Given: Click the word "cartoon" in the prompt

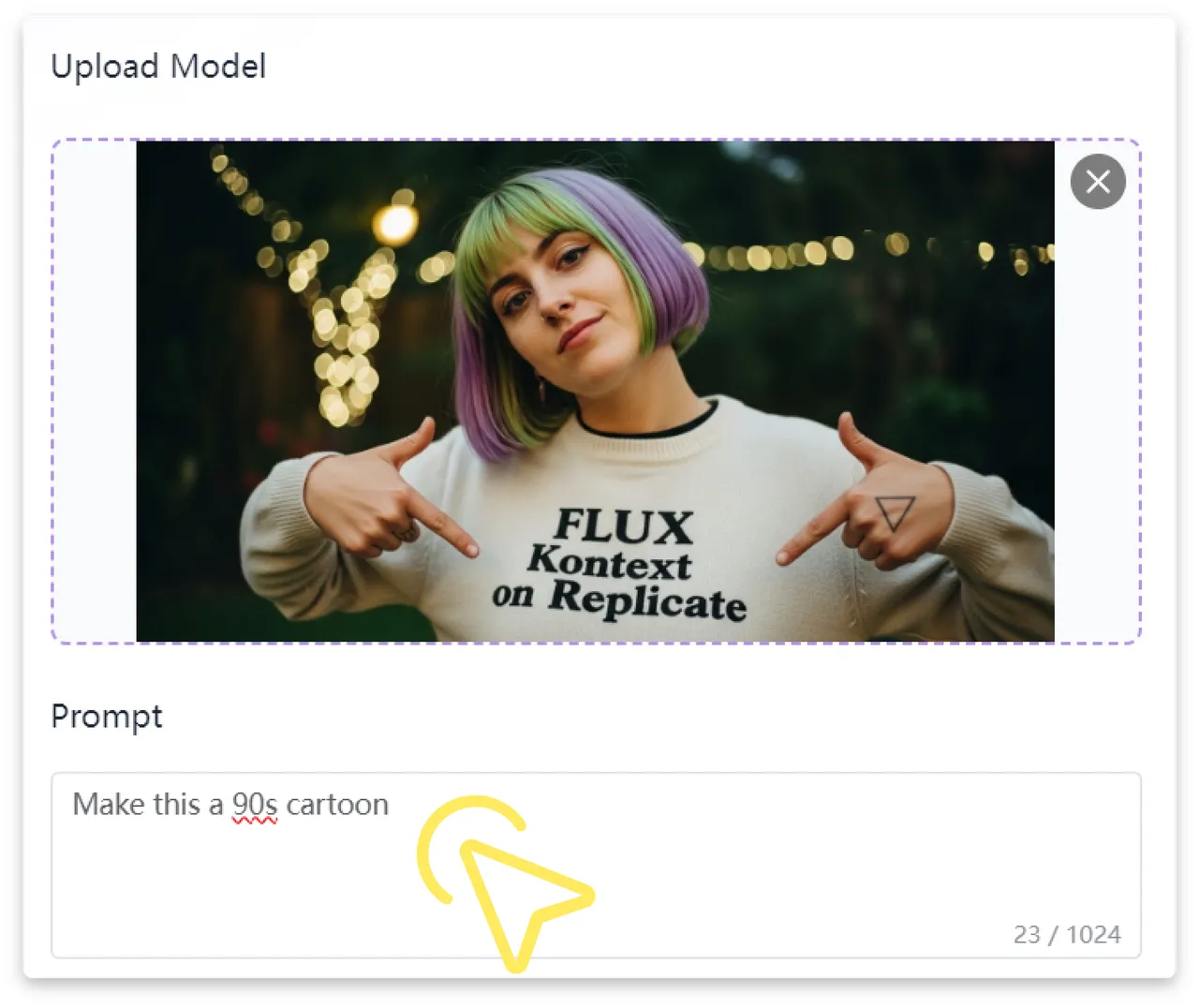Looking at the screenshot, I should pos(337,805).
